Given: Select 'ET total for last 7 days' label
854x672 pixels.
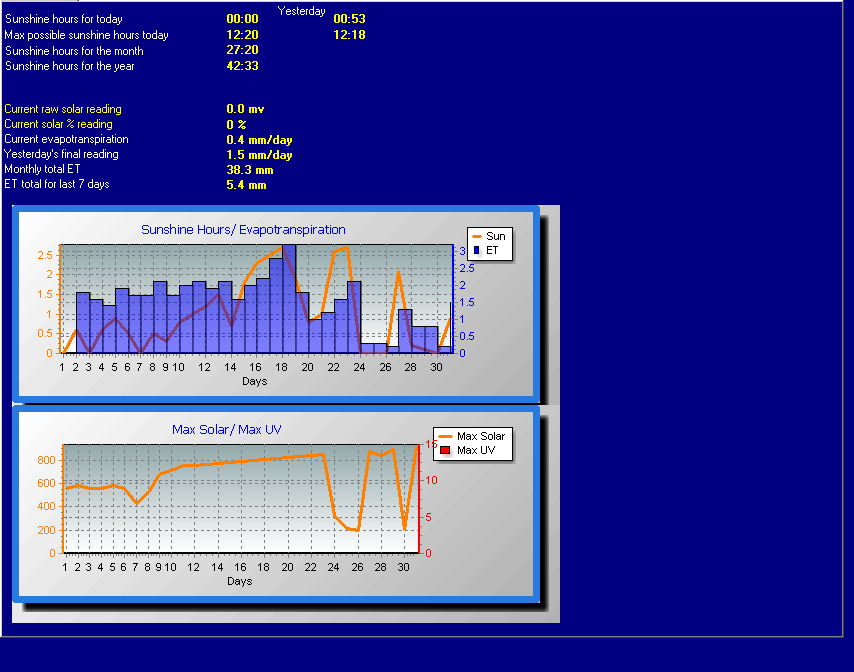Looking at the screenshot, I should [57, 184].
